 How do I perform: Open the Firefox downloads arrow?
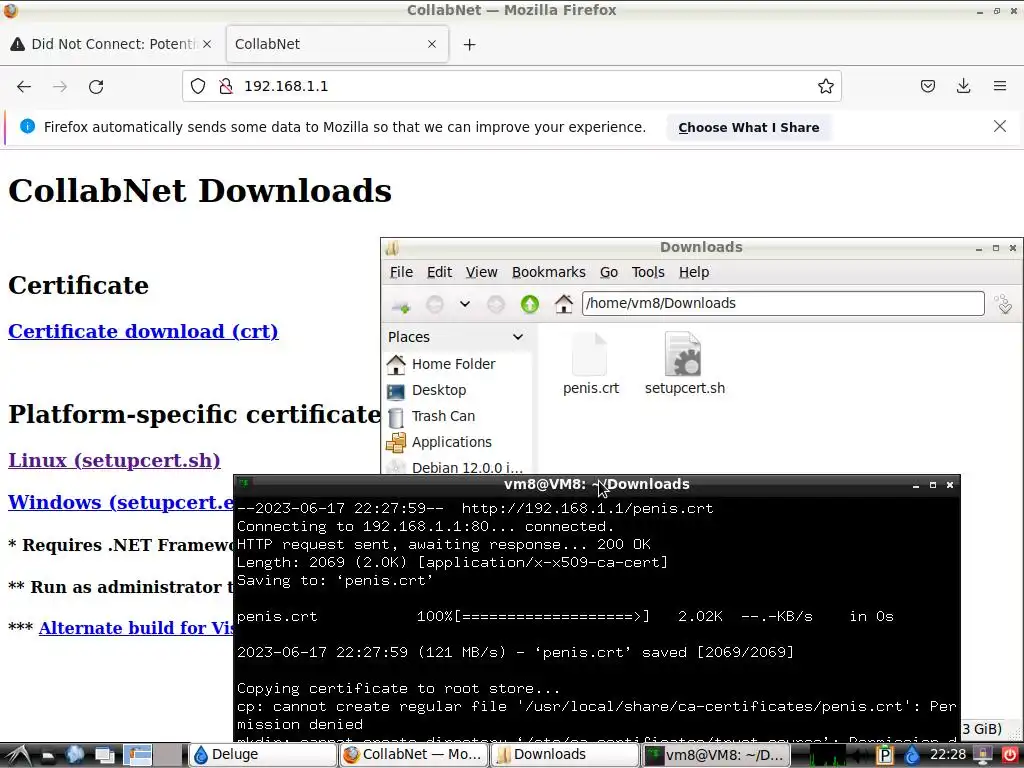(963, 86)
